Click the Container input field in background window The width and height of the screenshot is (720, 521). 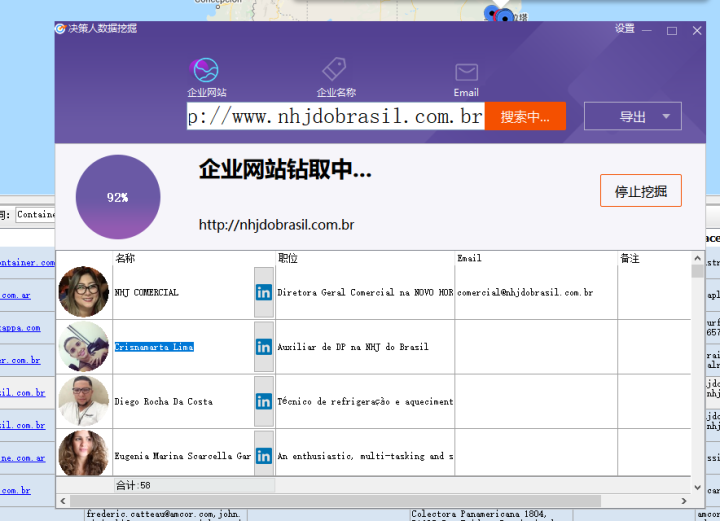(x=35, y=214)
